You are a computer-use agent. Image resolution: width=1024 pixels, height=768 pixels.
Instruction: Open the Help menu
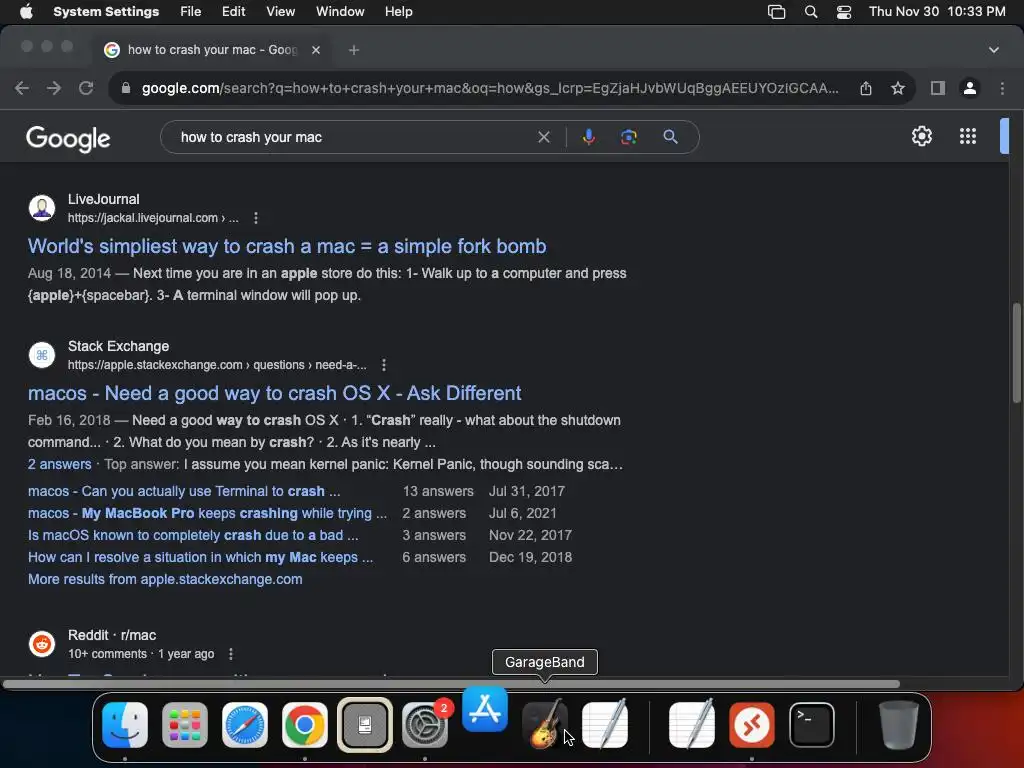(398, 12)
